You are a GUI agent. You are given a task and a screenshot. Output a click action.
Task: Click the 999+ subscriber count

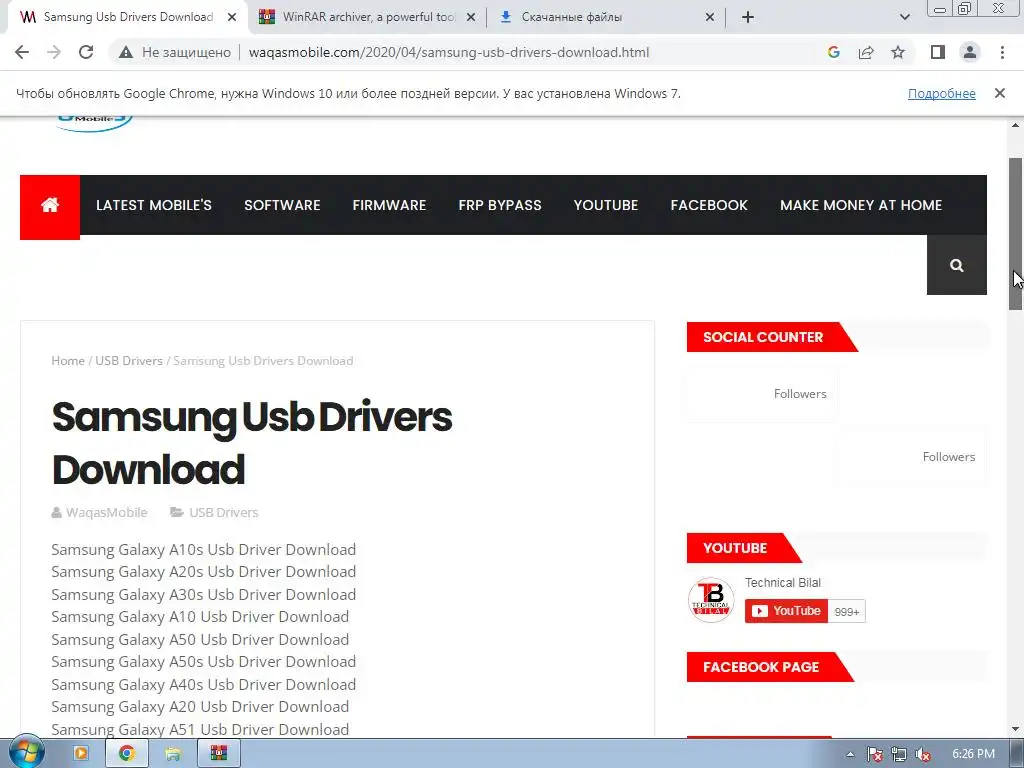tap(847, 612)
